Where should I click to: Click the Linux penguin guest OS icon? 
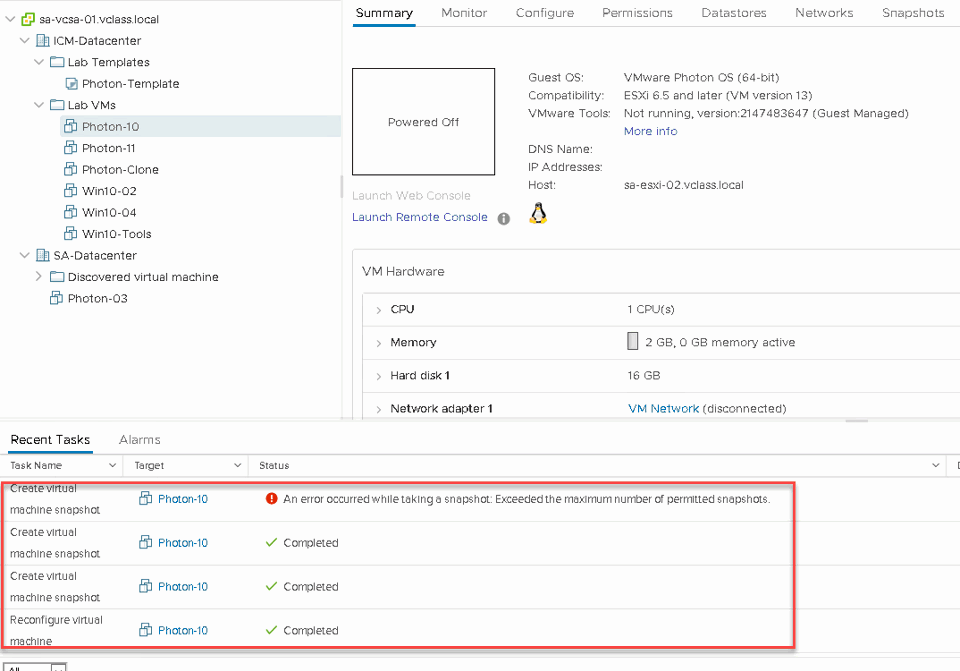point(538,214)
